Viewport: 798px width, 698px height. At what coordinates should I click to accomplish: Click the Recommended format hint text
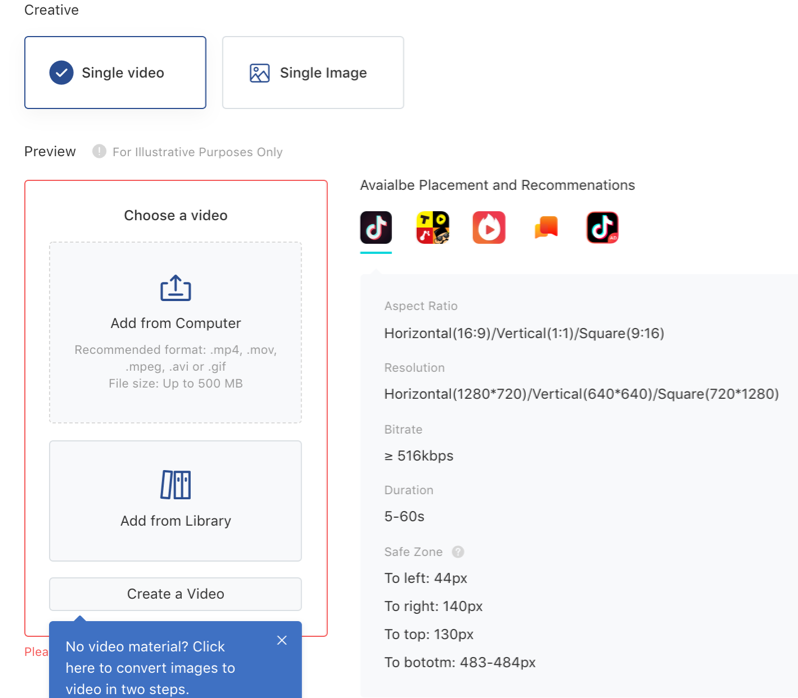pyautogui.click(x=176, y=366)
